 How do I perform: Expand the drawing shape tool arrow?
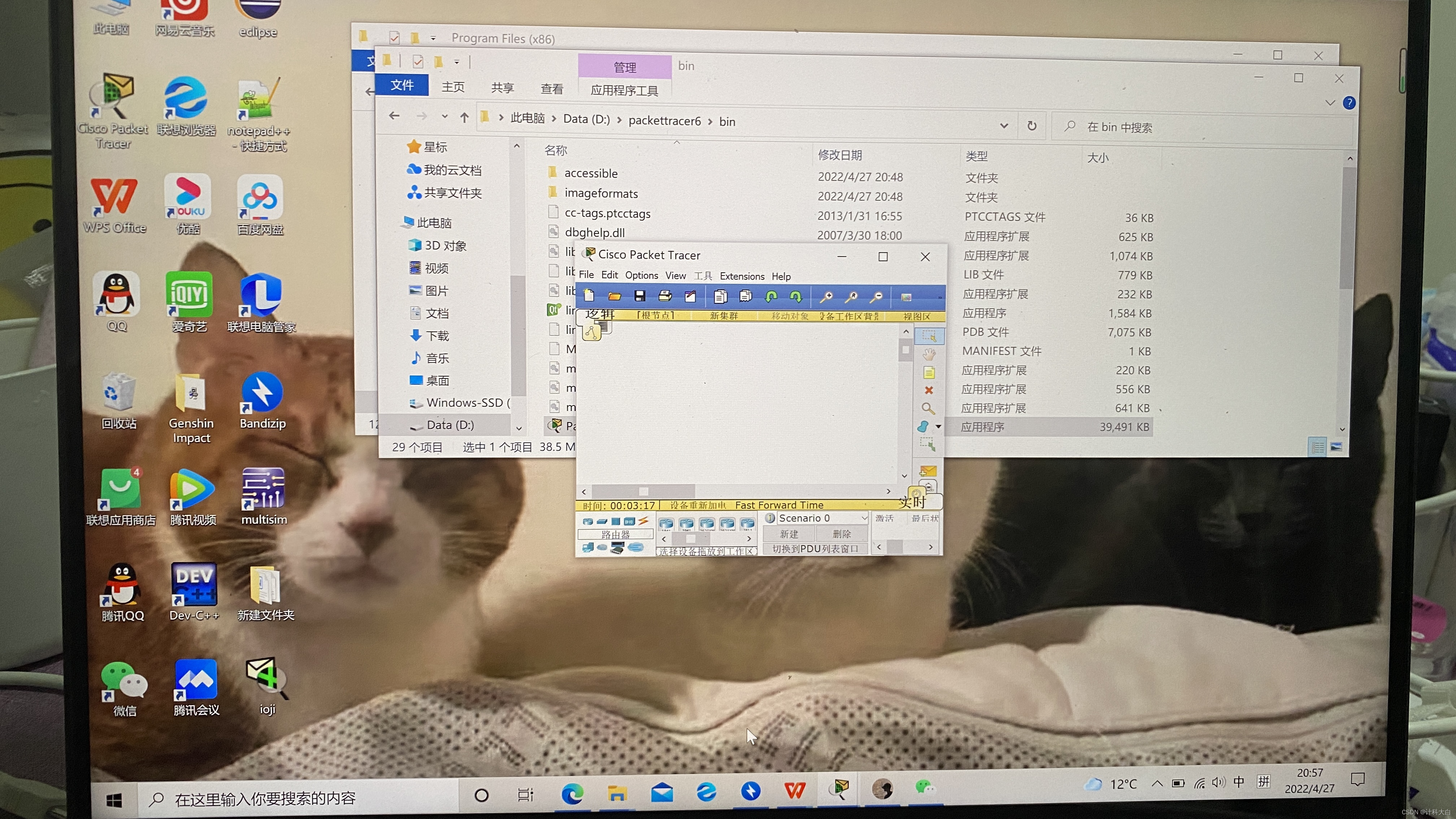(x=938, y=427)
